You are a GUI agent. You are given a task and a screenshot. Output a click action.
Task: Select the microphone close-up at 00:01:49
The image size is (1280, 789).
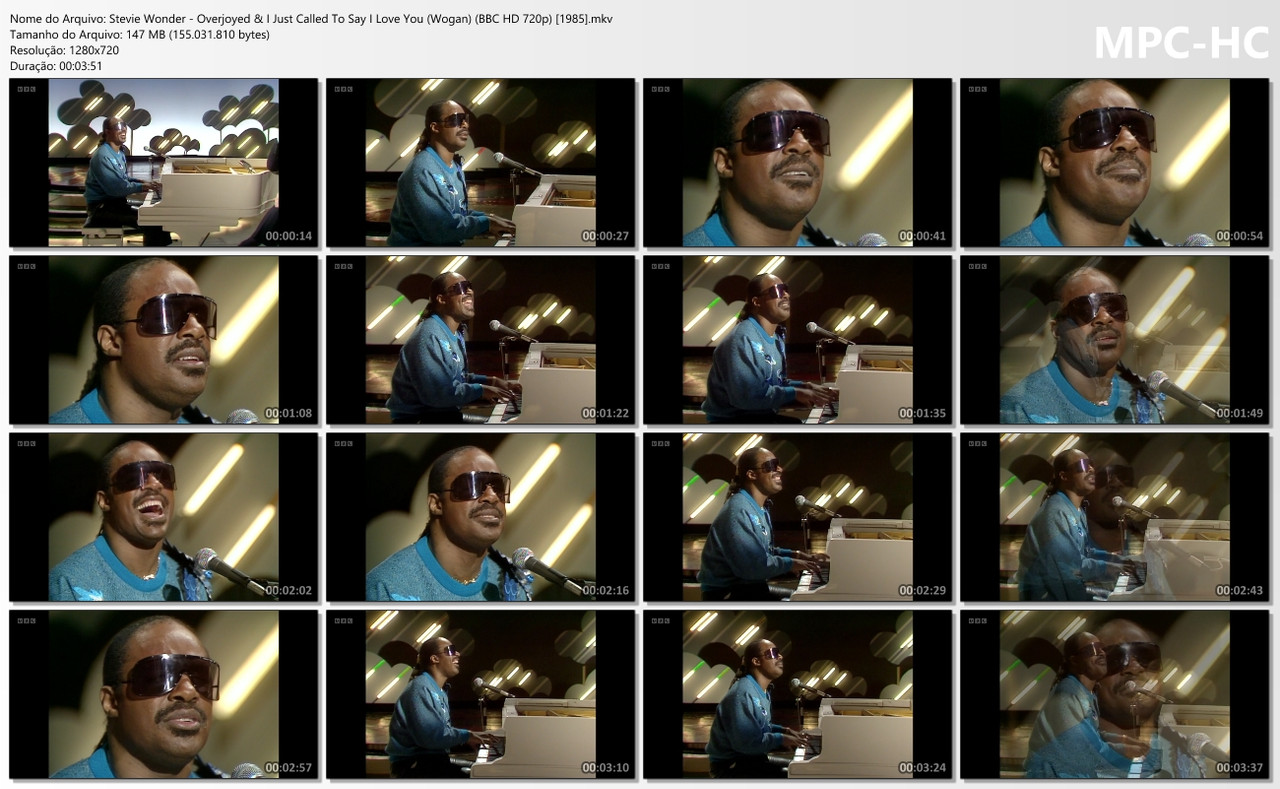pyautogui.click(x=1113, y=338)
